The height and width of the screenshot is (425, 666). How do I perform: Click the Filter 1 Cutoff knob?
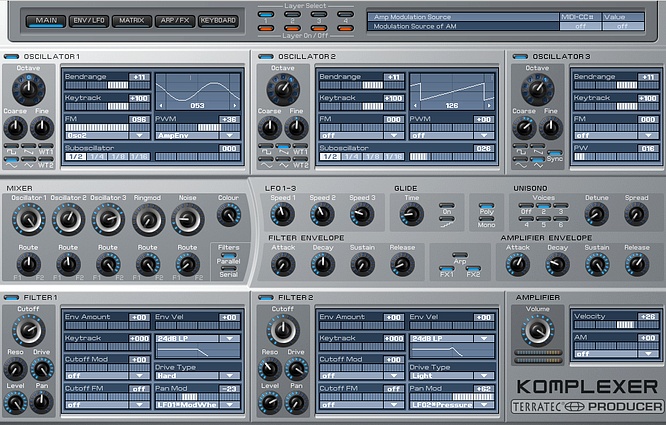[28, 330]
